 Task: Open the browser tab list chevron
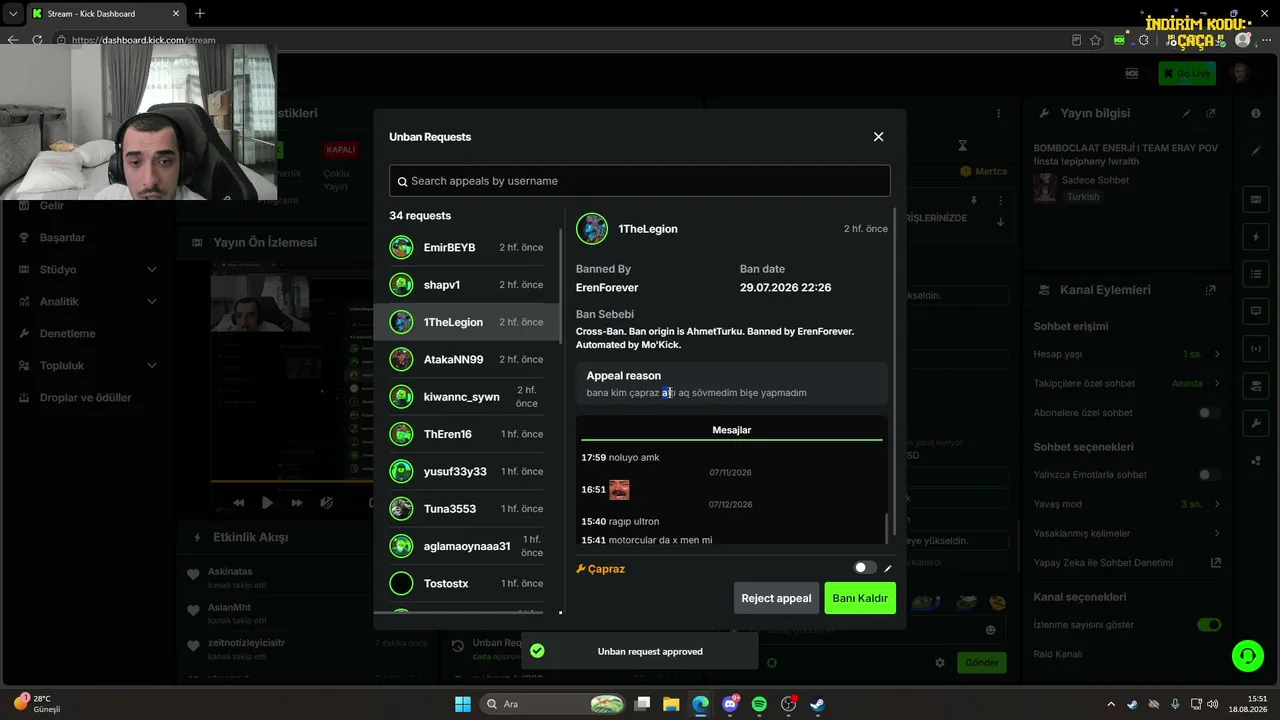(13, 13)
